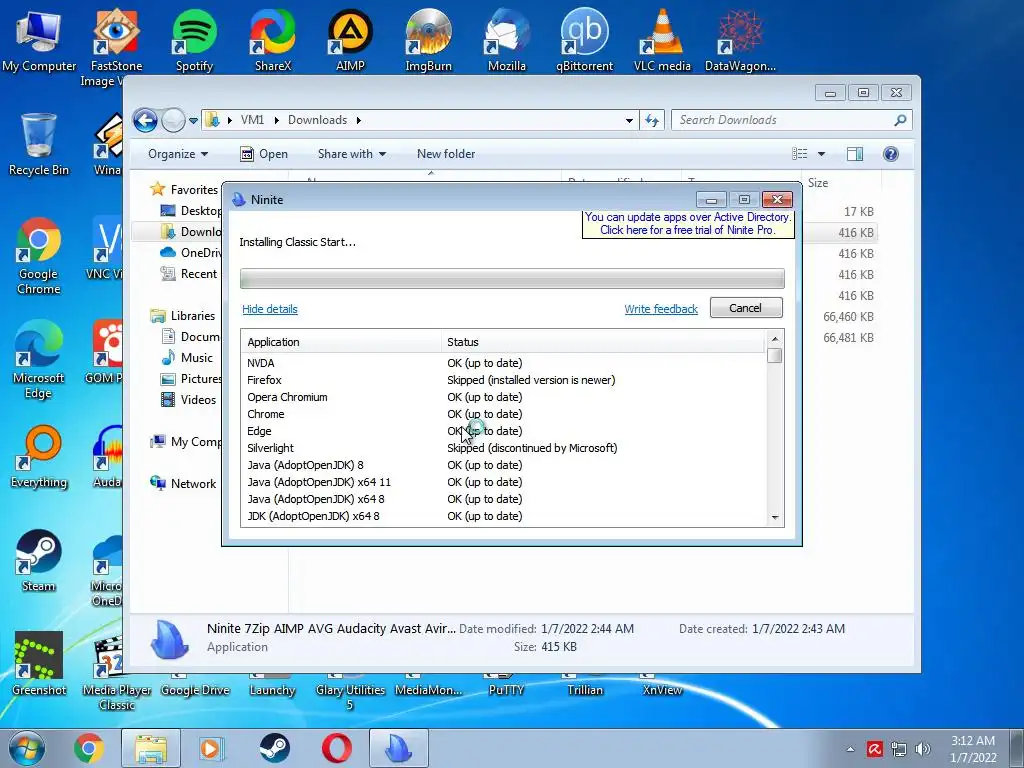Image resolution: width=1024 pixels, height=768 pixels.
Task: Click the Ninite installation progress bar
Action: pos(512,278)
